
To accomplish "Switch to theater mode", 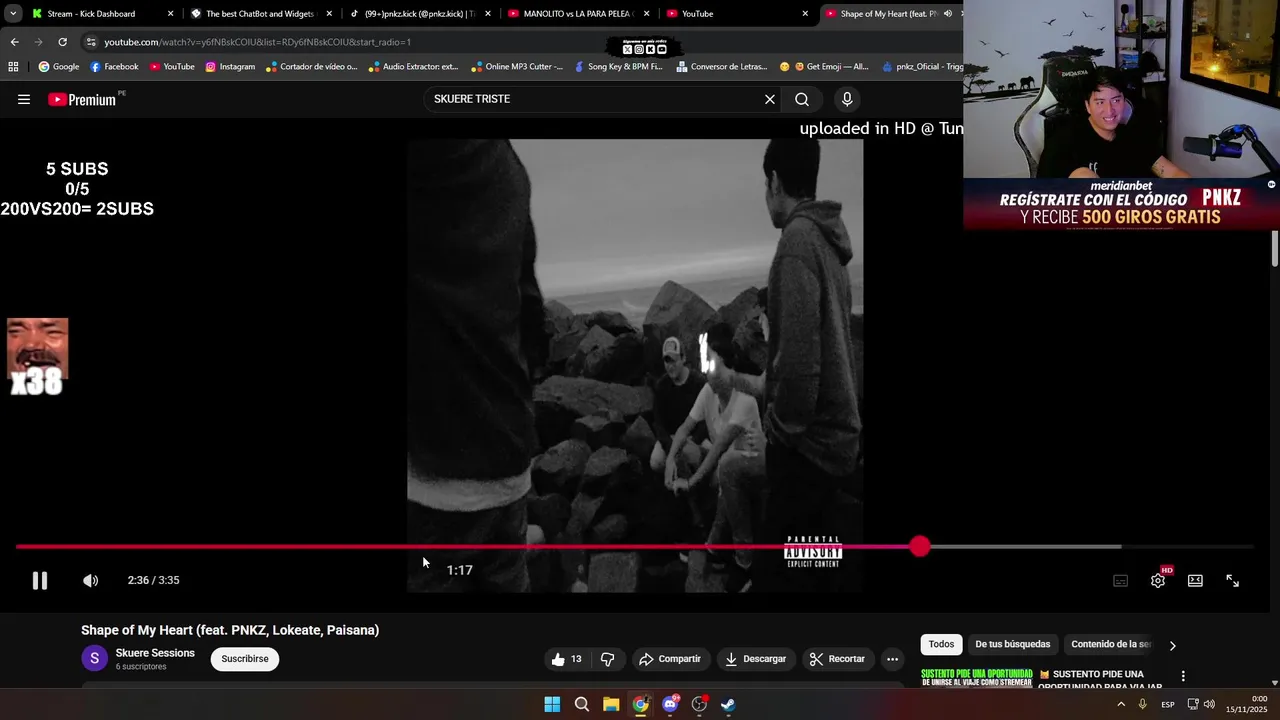I will (x=1195, y=580).
